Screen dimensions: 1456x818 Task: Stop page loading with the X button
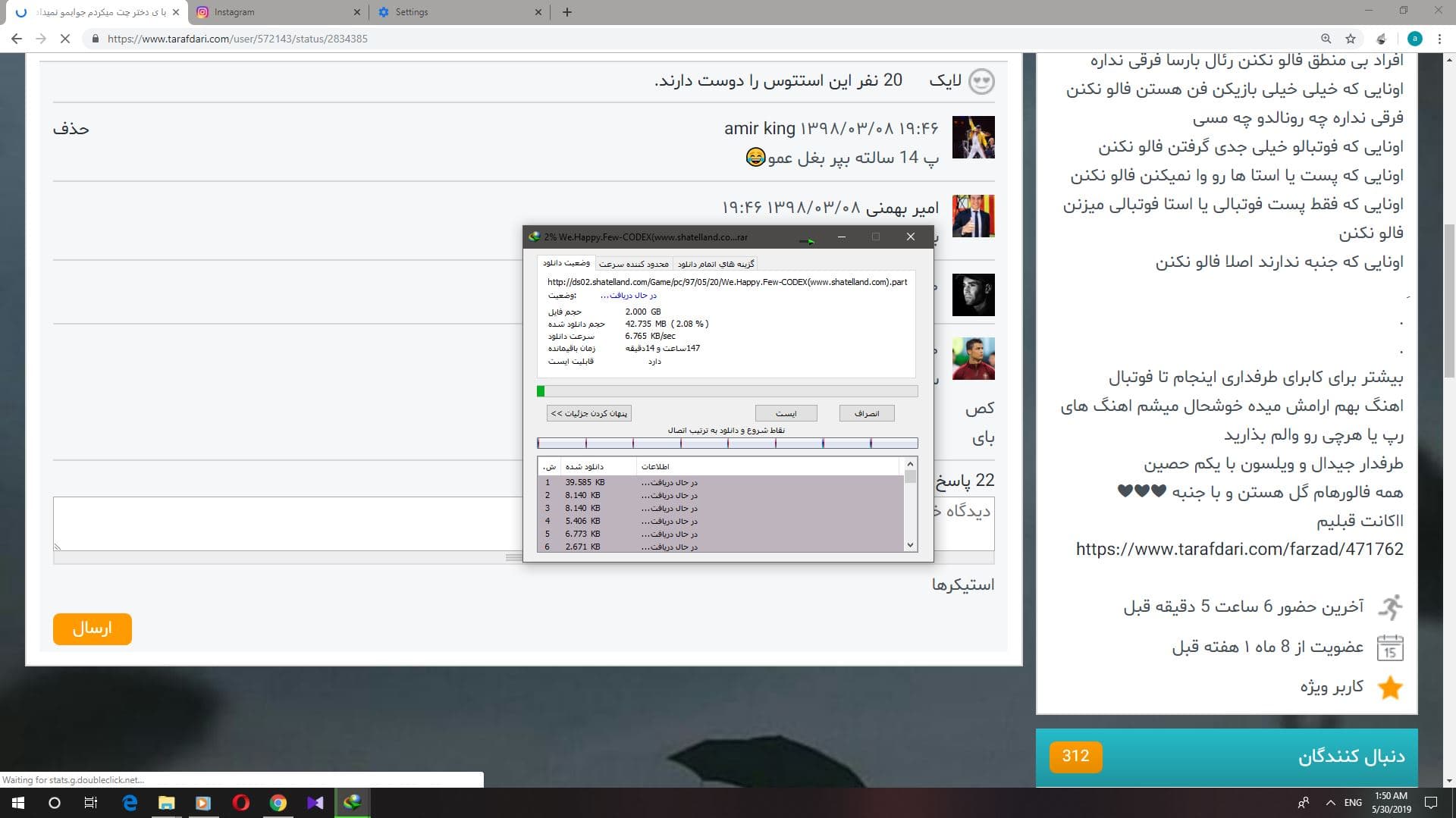coord(65,39)
